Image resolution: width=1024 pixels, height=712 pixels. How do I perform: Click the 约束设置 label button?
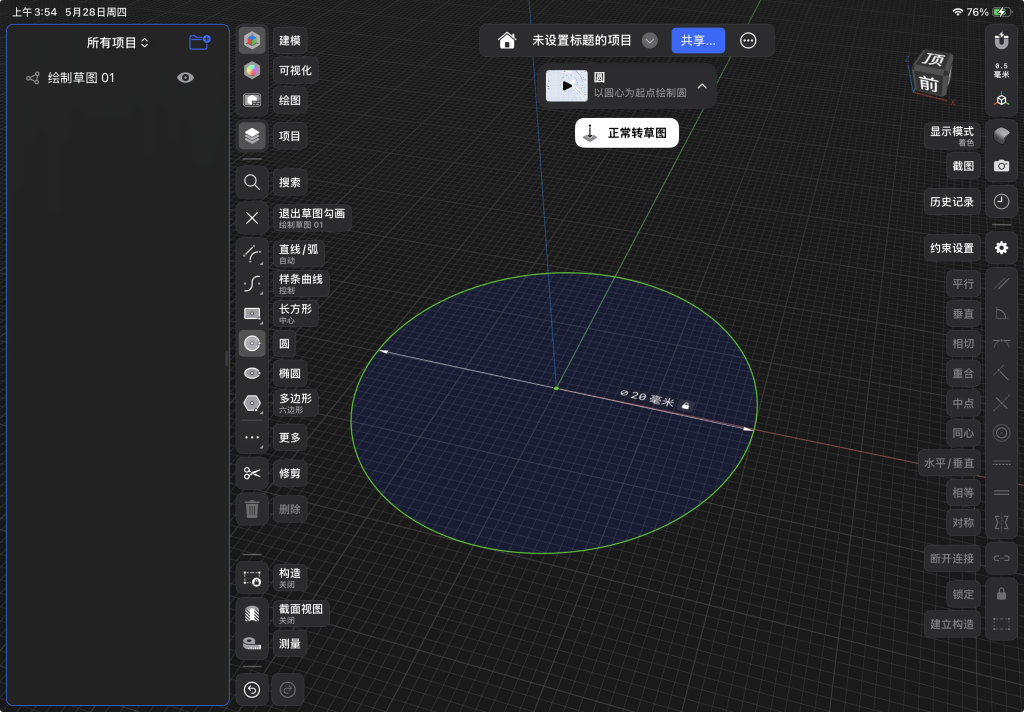pos(952,248)
